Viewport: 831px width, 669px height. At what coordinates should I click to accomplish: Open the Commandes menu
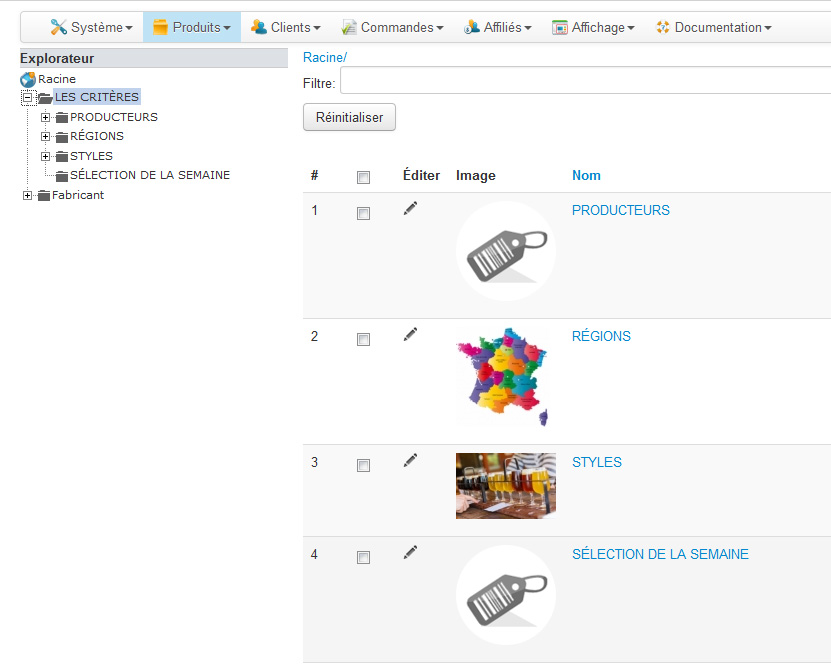tap(392, 27)
